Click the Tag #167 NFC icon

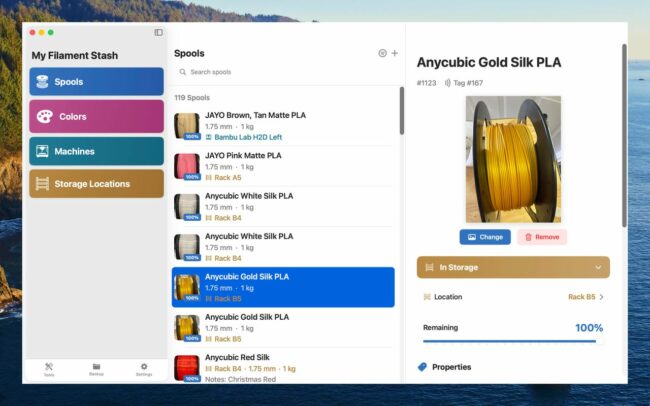[448, 83]
